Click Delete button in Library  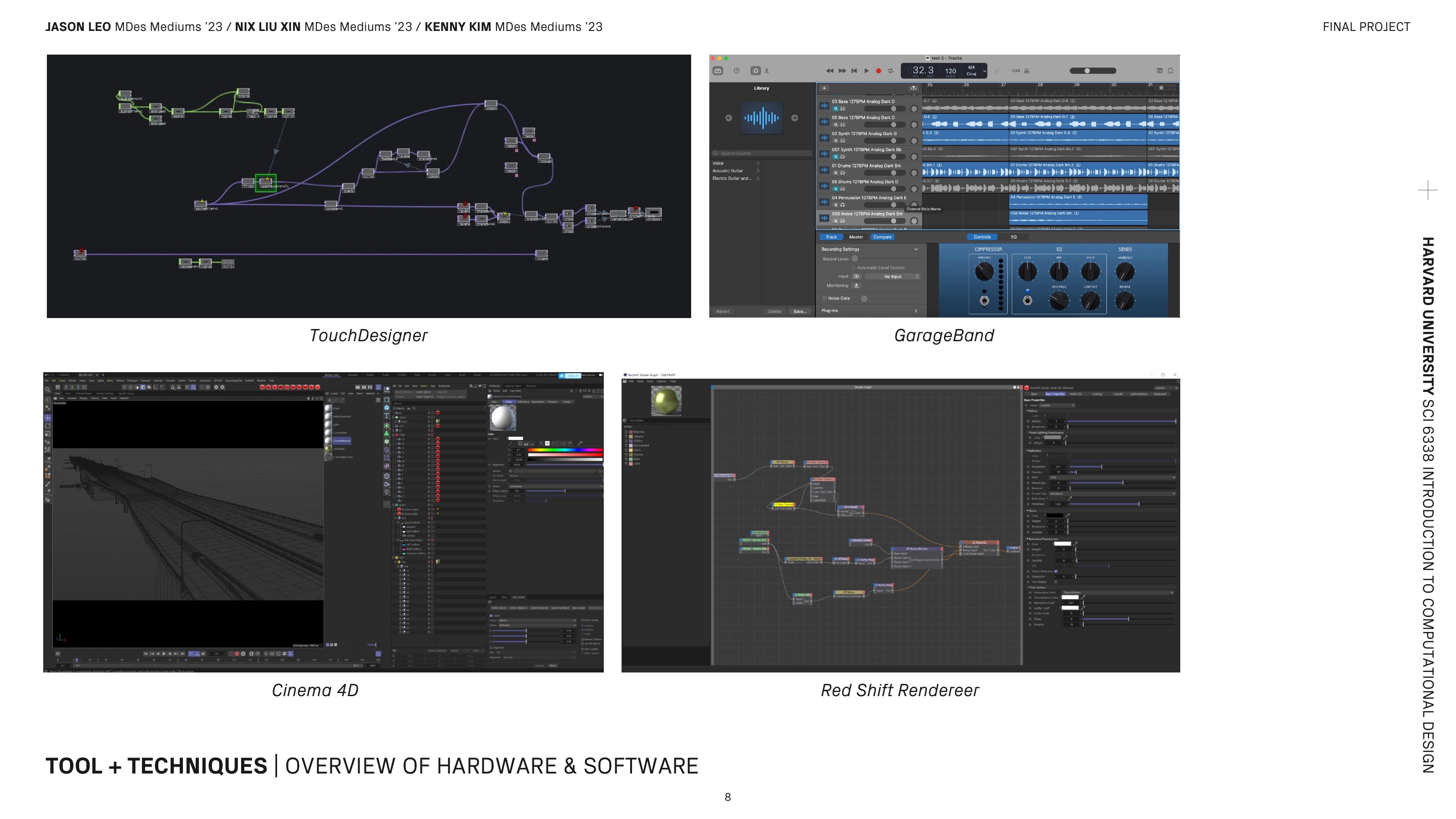(x=774, y=311)
